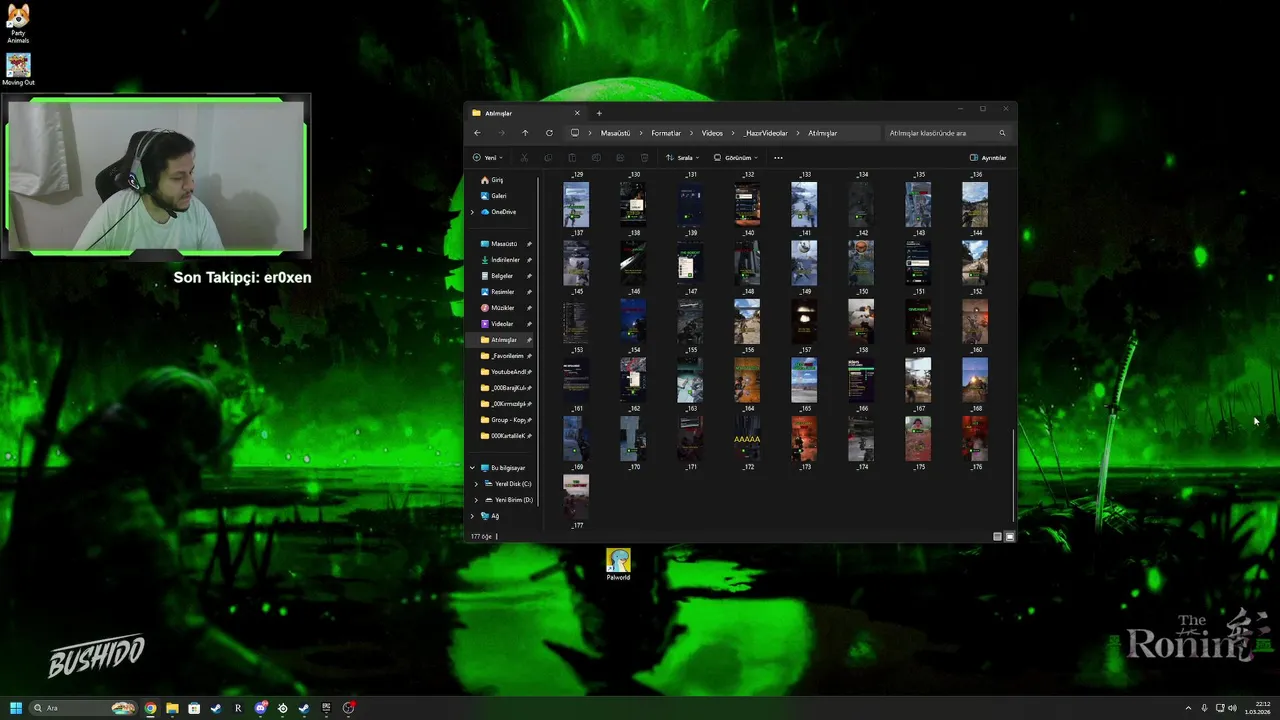Select Videos in the address breadcrumb
The image size is (1280, 720).
click(712, 133)
